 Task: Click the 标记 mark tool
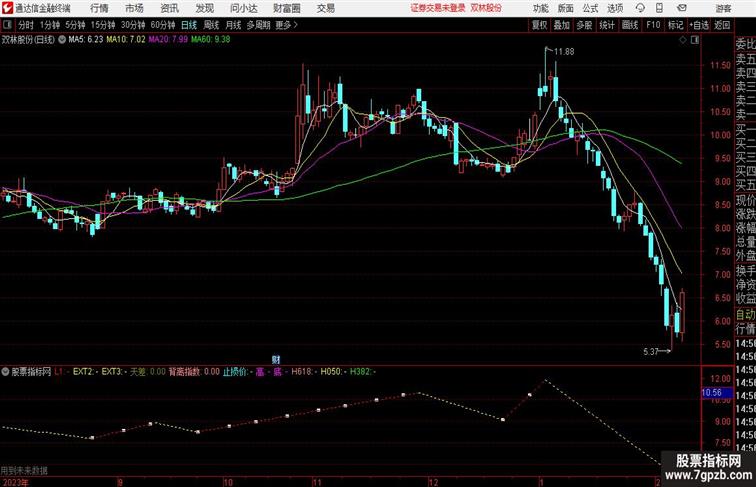tap(676, 25)
